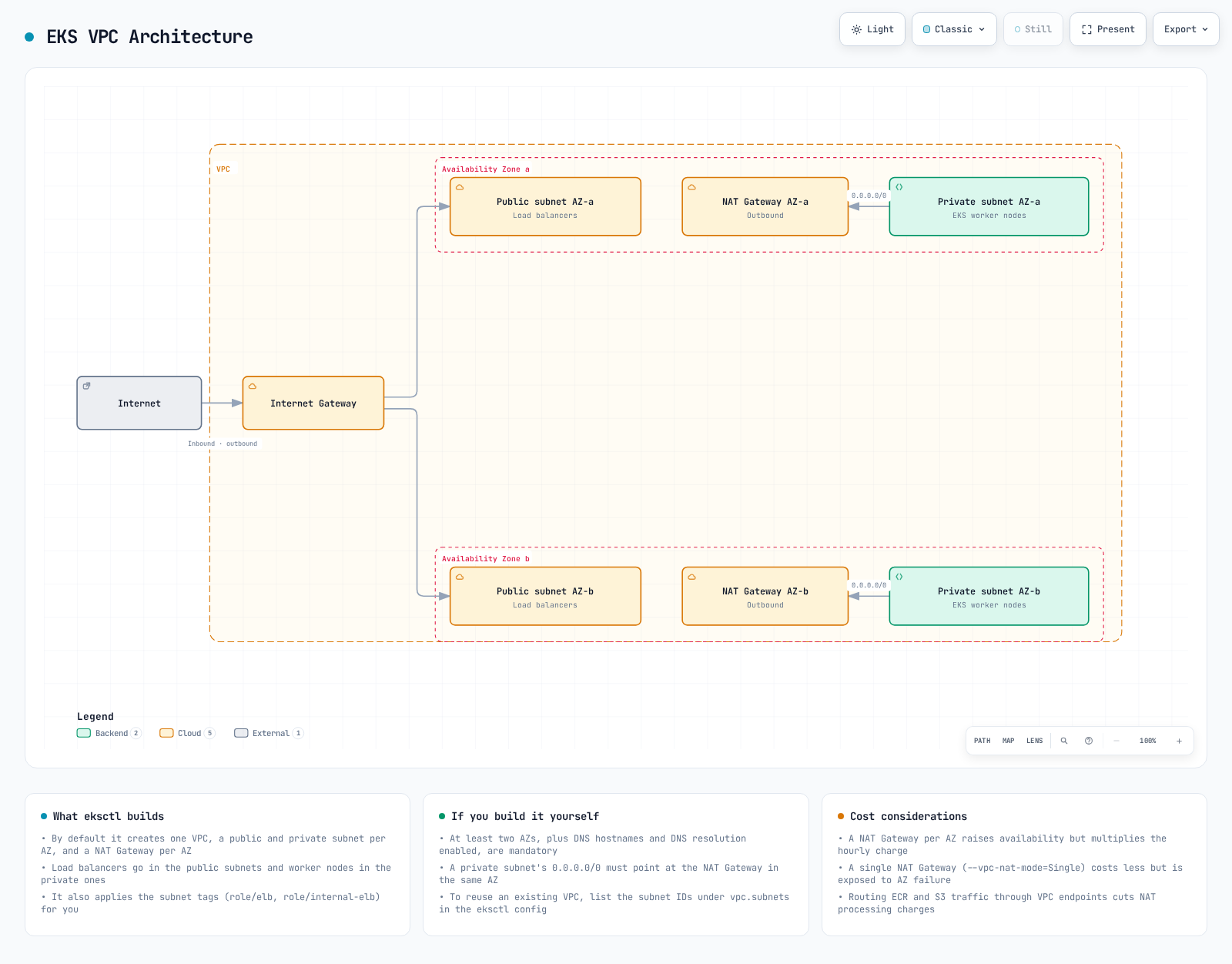
Task: Switch to LENS mode
Action: point(1034,741)
